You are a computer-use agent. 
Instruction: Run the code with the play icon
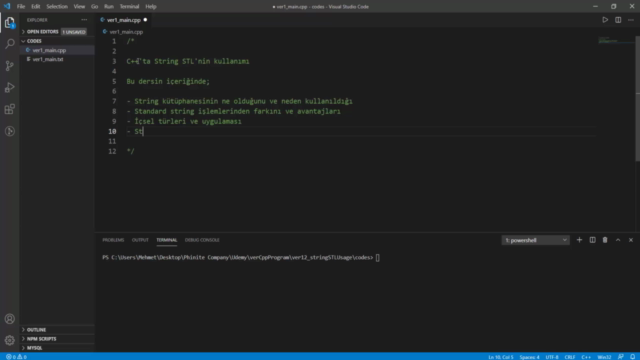point(605,20)
